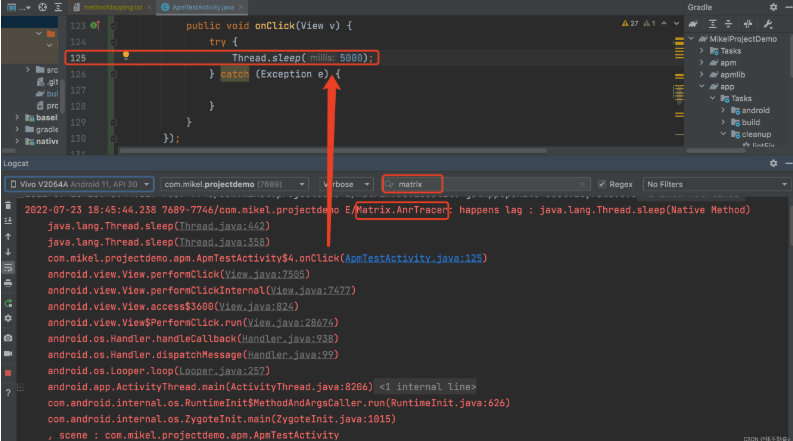Expand android task group in Gradle
Screen dimensions: 793x441
pyautogui.click(x=723, y=110)
